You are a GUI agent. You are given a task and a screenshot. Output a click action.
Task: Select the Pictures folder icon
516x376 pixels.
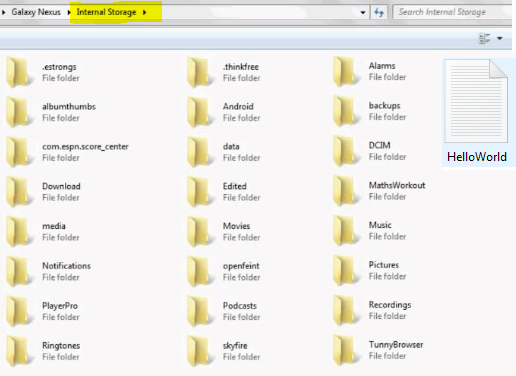(347, 270)
